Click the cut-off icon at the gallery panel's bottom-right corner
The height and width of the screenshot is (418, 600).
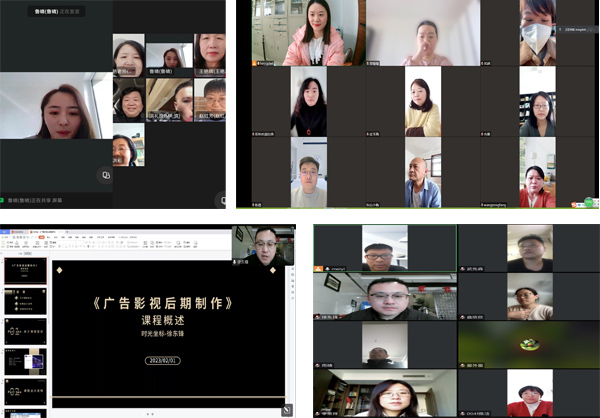[221, 200]
